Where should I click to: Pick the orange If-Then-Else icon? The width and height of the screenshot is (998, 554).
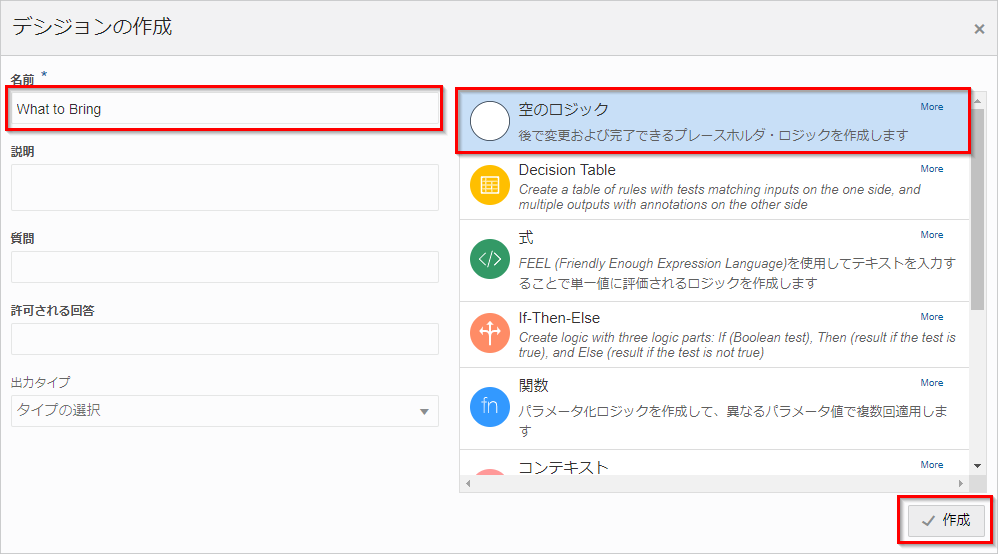click(x=489, y=335)
